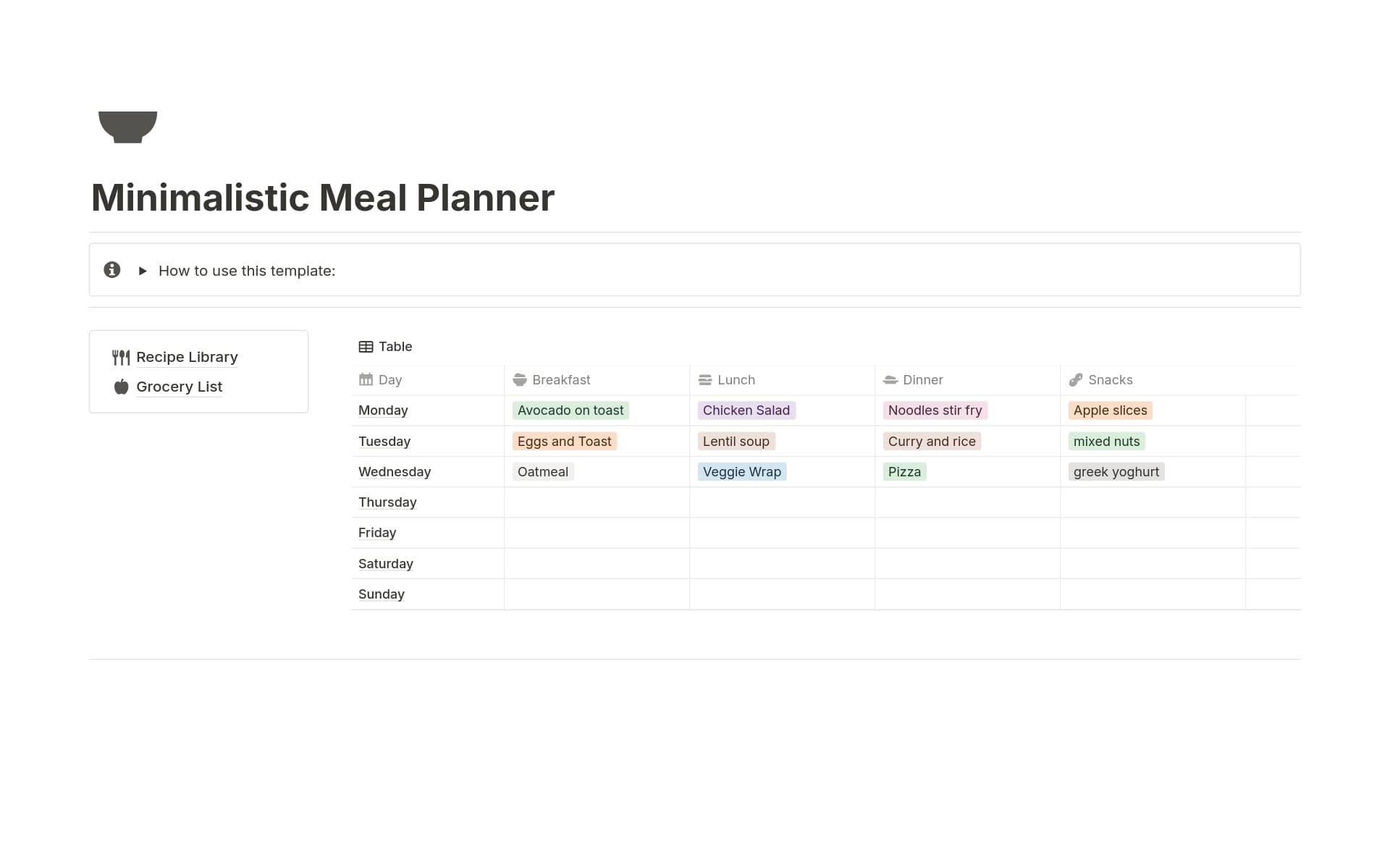1390x868 pixels.
Task: Click the 'mixed nuts' snack tag
Action: (1106, 441)
